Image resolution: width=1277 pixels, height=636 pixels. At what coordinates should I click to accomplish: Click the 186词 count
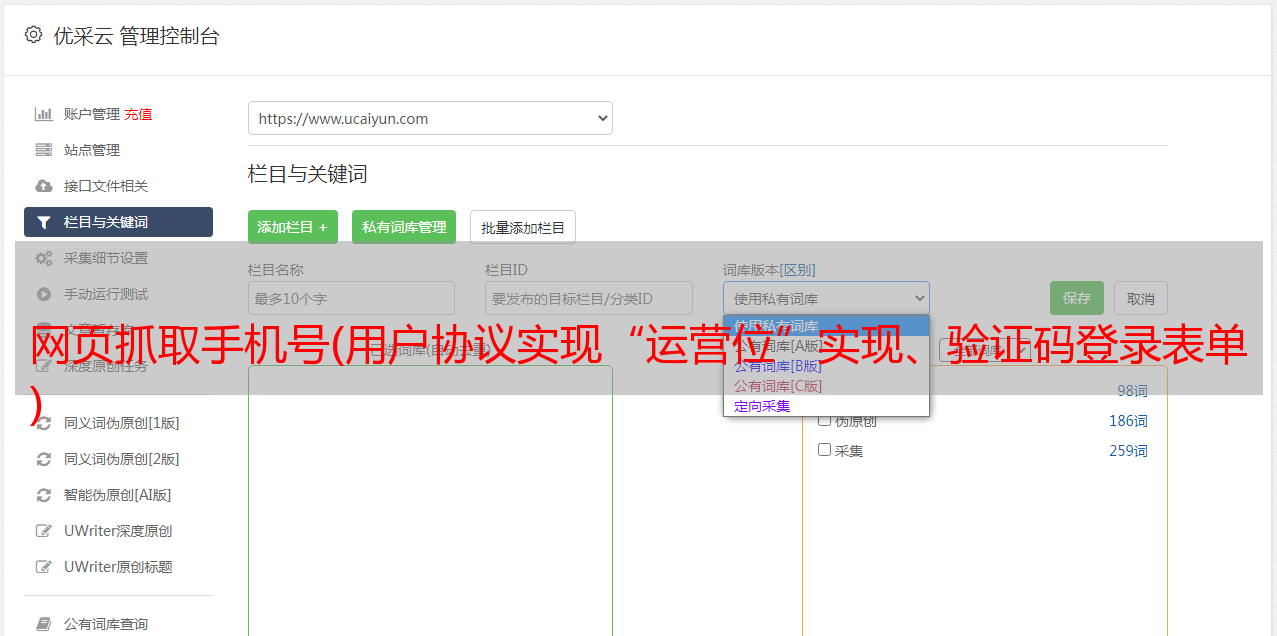1128,421
